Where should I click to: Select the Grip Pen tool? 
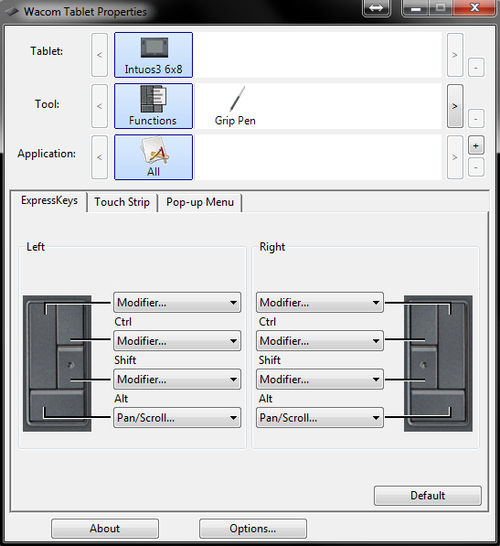(235, 106)
